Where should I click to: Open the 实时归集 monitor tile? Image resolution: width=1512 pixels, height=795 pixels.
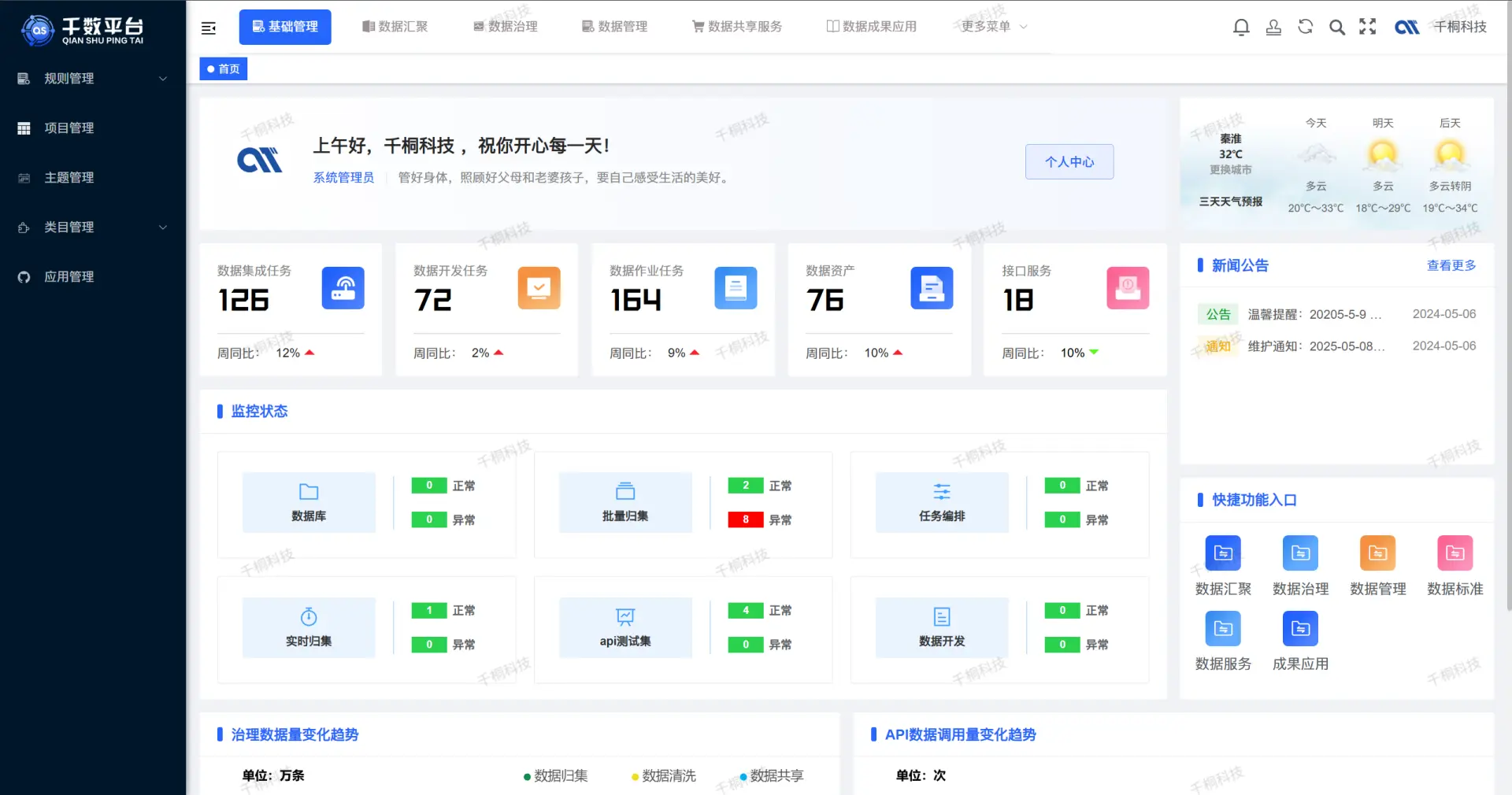pos(309,627)
